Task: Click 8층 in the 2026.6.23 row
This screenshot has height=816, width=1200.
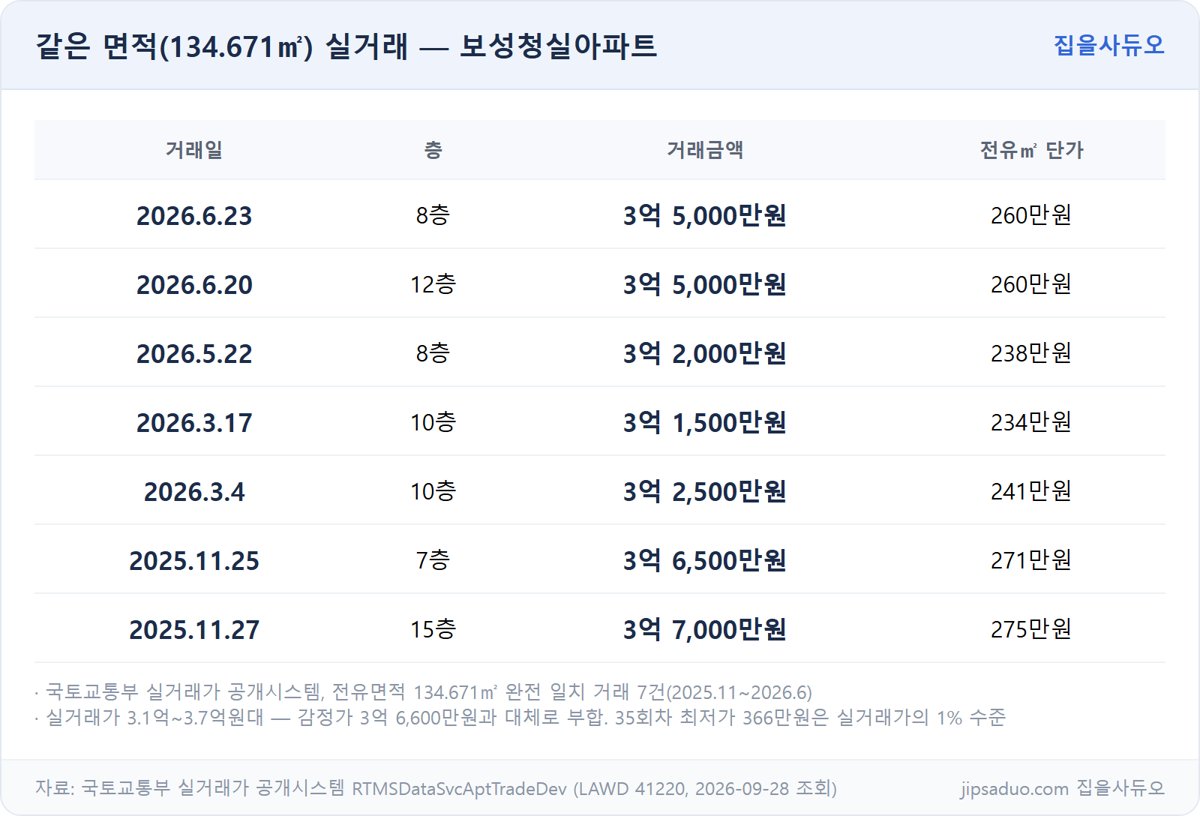Action: [x=433, y=216]
